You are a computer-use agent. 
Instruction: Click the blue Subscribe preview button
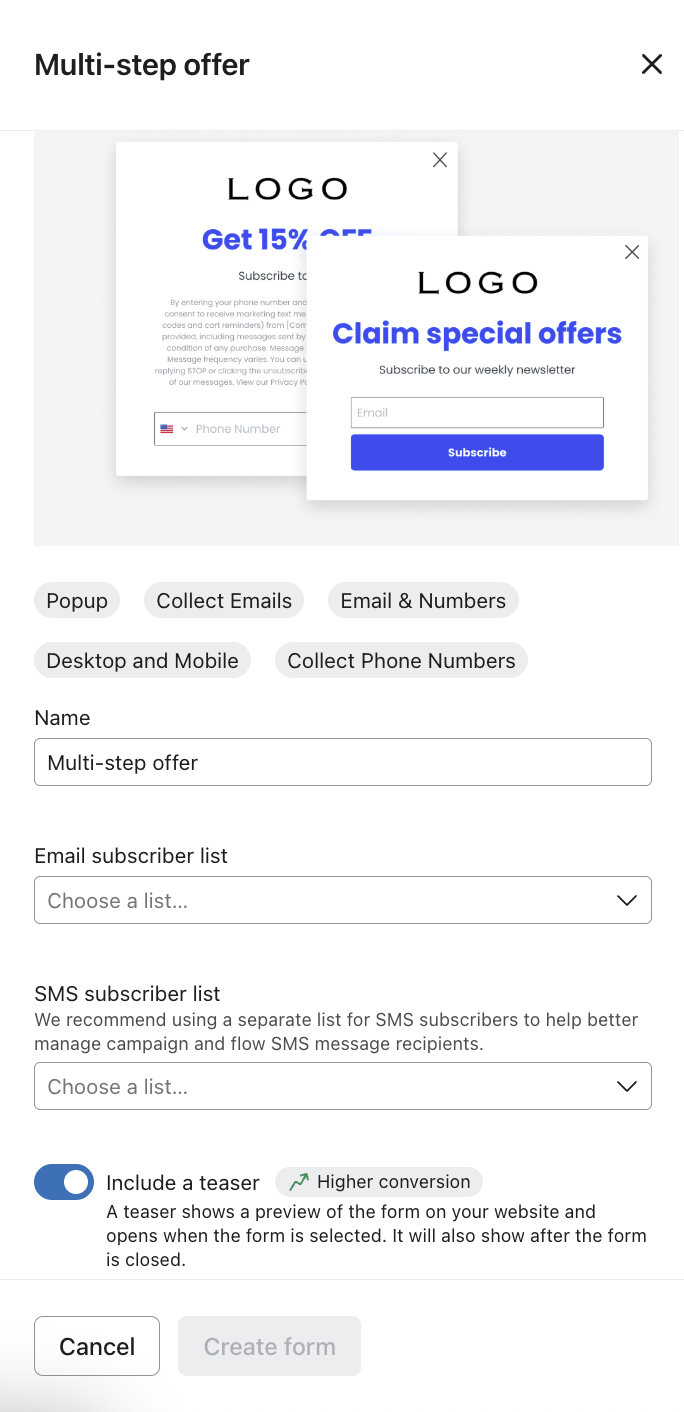pos(477,452)
